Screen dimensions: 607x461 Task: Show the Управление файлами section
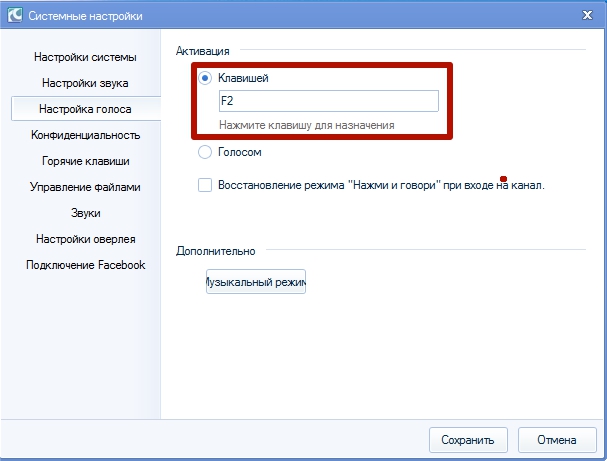(85, 186)
